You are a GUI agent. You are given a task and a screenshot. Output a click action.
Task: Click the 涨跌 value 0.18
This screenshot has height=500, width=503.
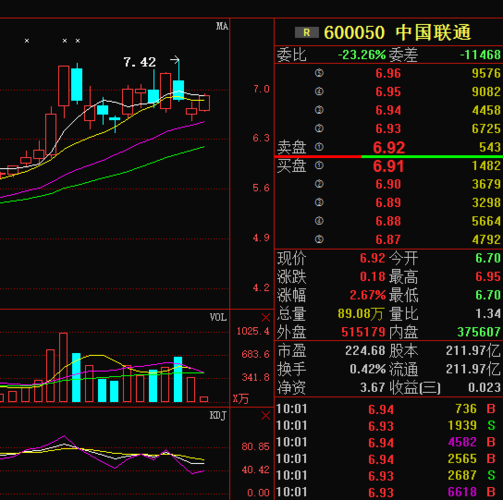point(372,277)
